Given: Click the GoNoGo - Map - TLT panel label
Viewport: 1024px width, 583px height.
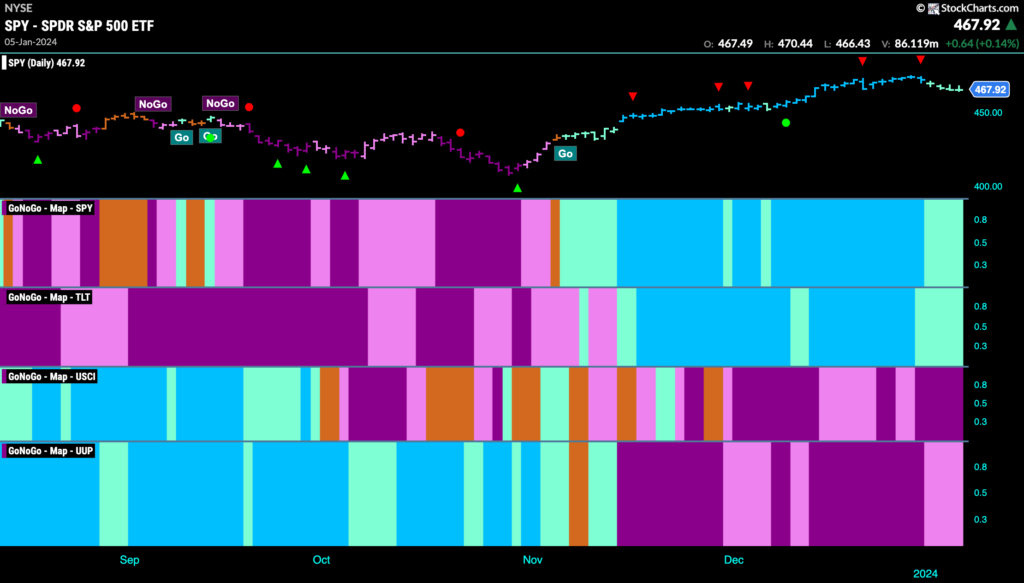Looking at the screenshot, I should click(x=49, y=297).
